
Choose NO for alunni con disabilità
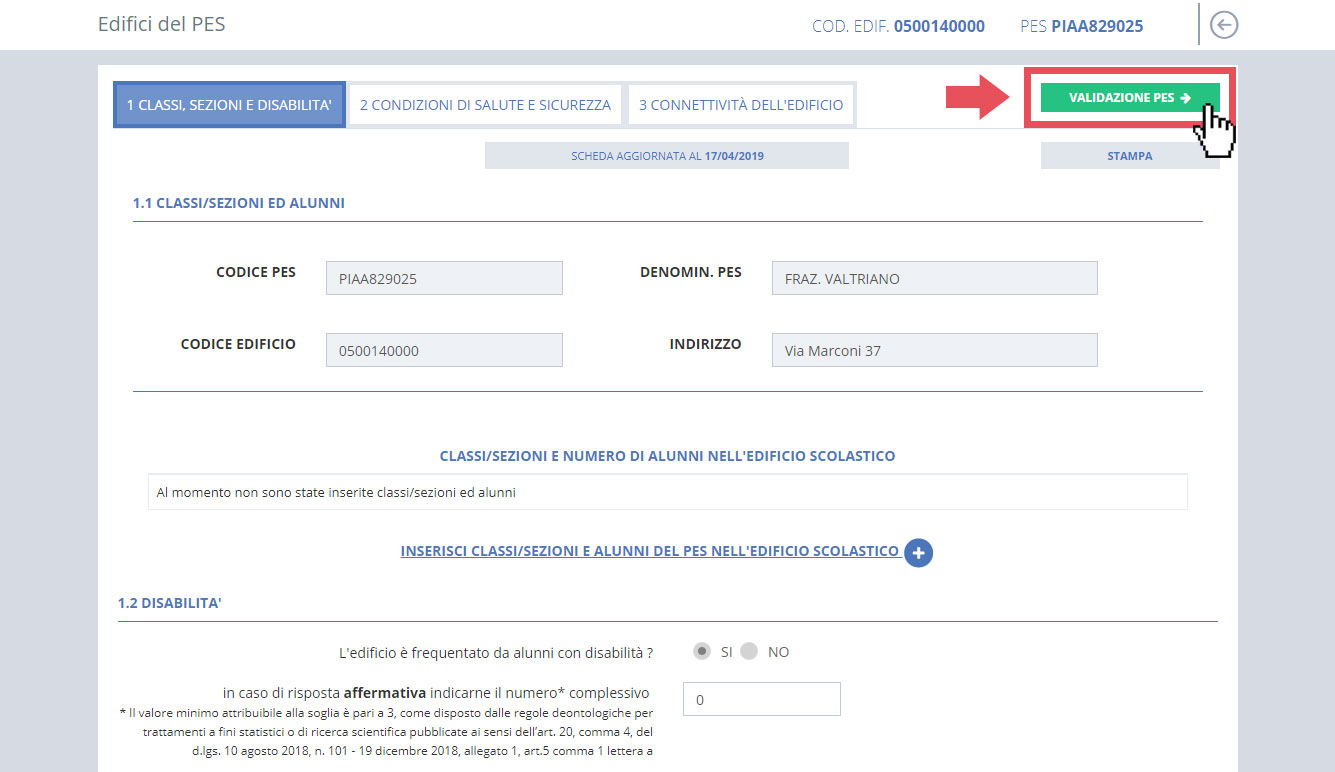click(749, 652)
